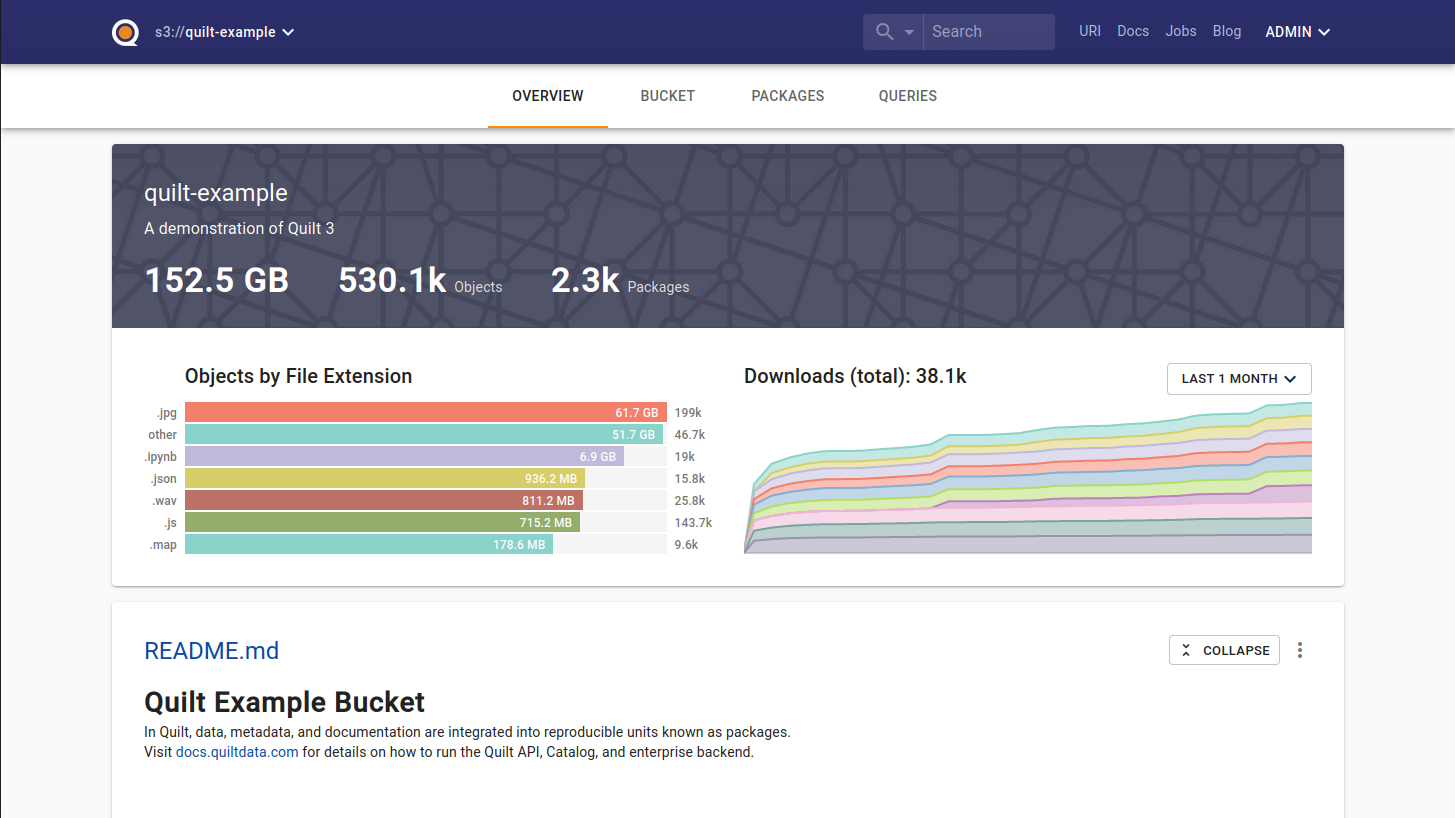Collapse the README.md preview
Viewport: 1455px width, 818px height.
(1224, 650)
